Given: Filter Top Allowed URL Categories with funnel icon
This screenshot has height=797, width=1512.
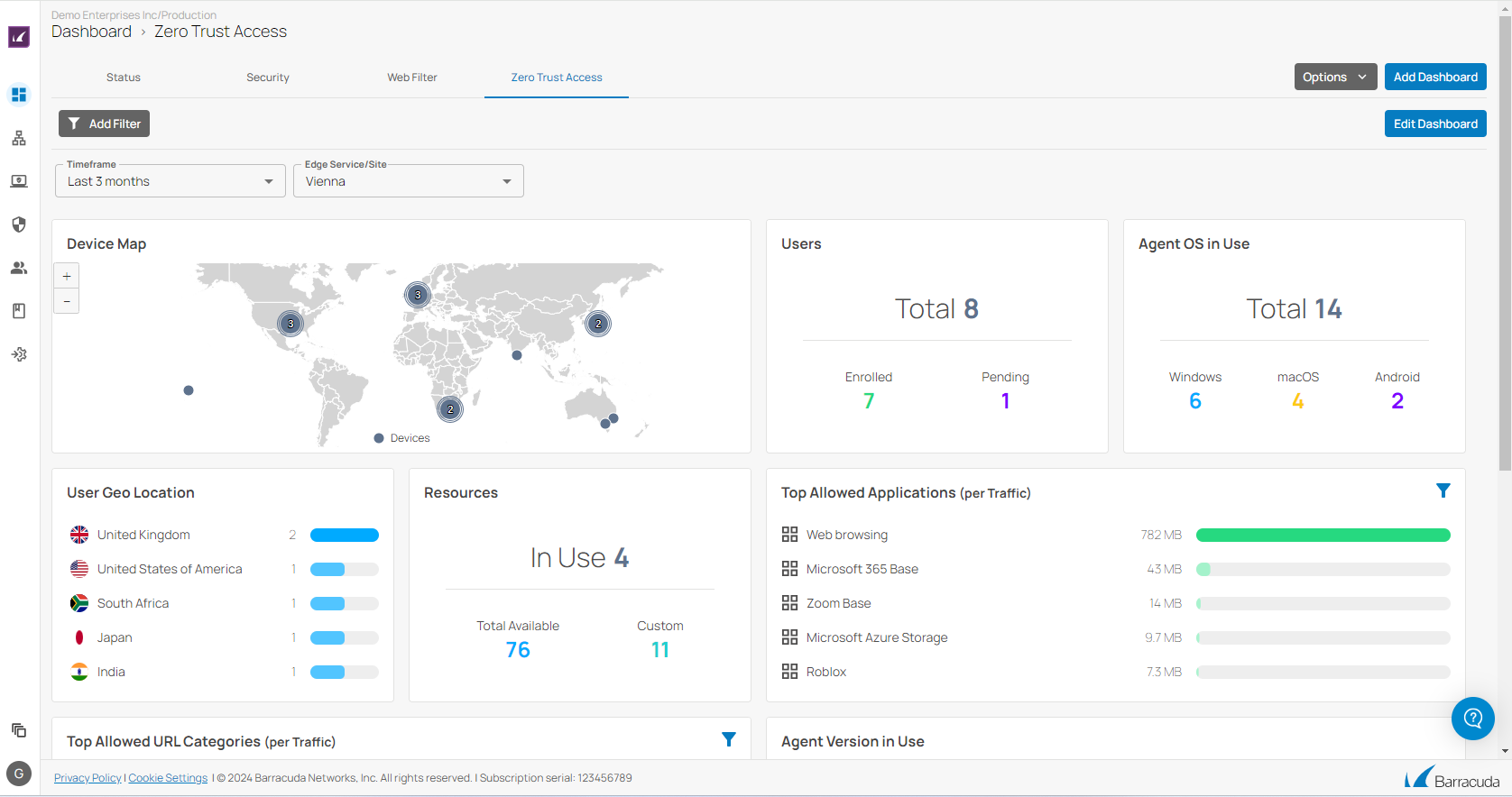Looking at the screenshot, I should 729,739.
